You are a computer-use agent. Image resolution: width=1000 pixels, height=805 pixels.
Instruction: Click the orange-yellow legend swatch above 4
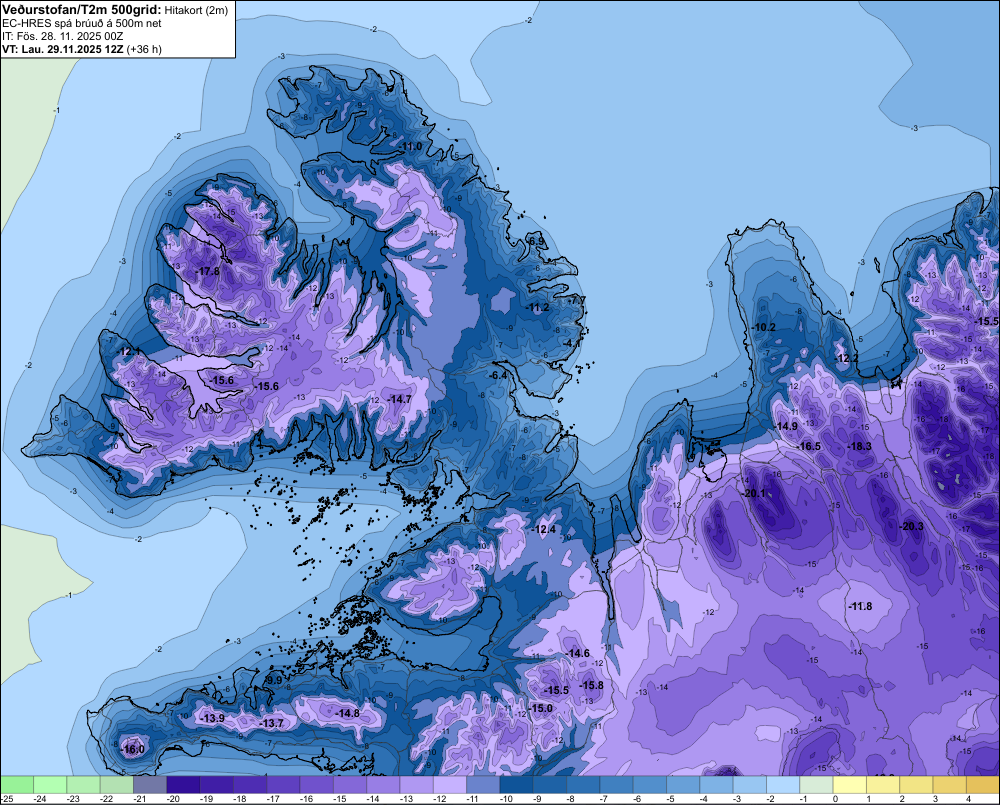click(x=983, y=784)
